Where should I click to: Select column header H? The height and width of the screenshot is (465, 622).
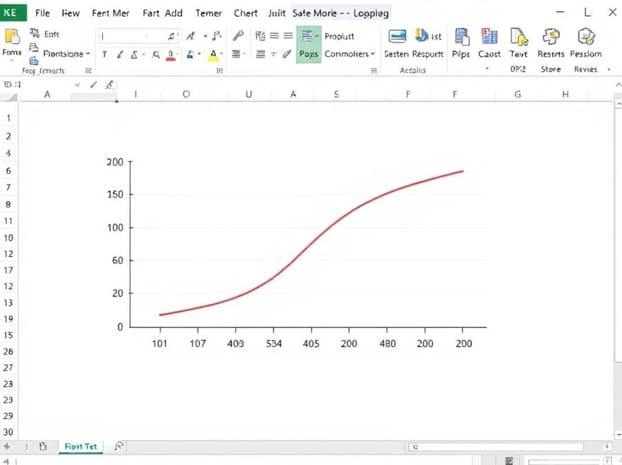click(x=565, y=94)
